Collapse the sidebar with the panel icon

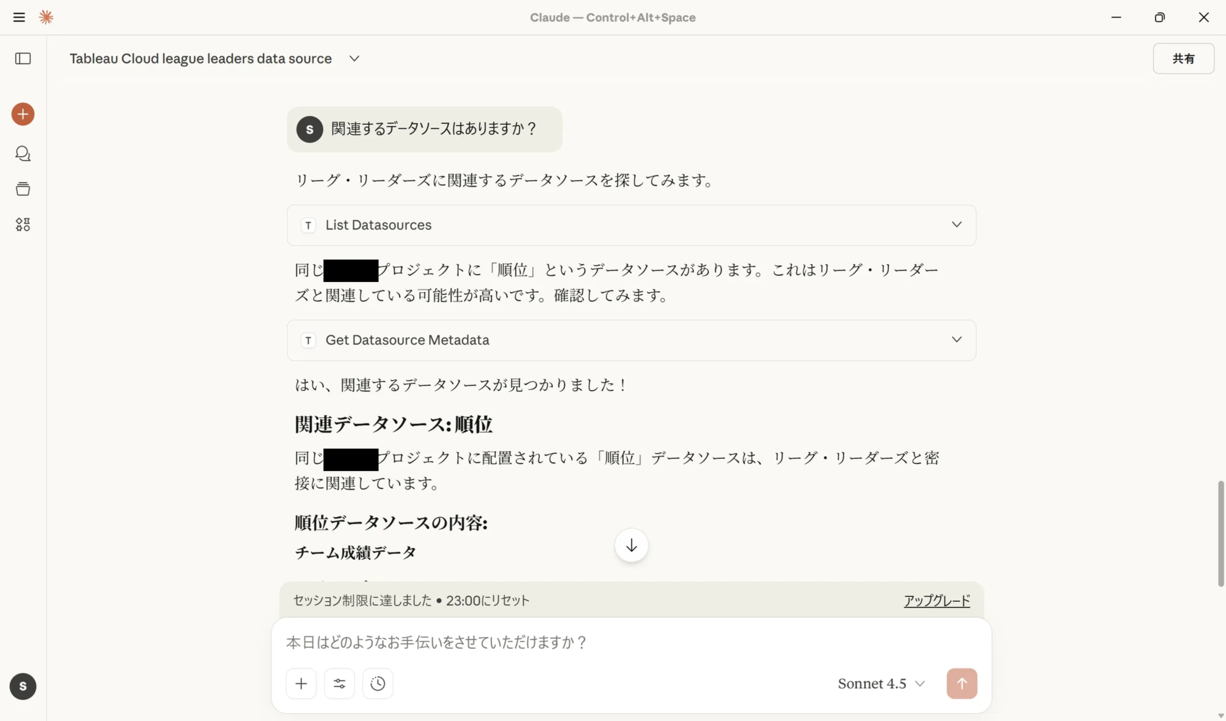tap(22, 57)
